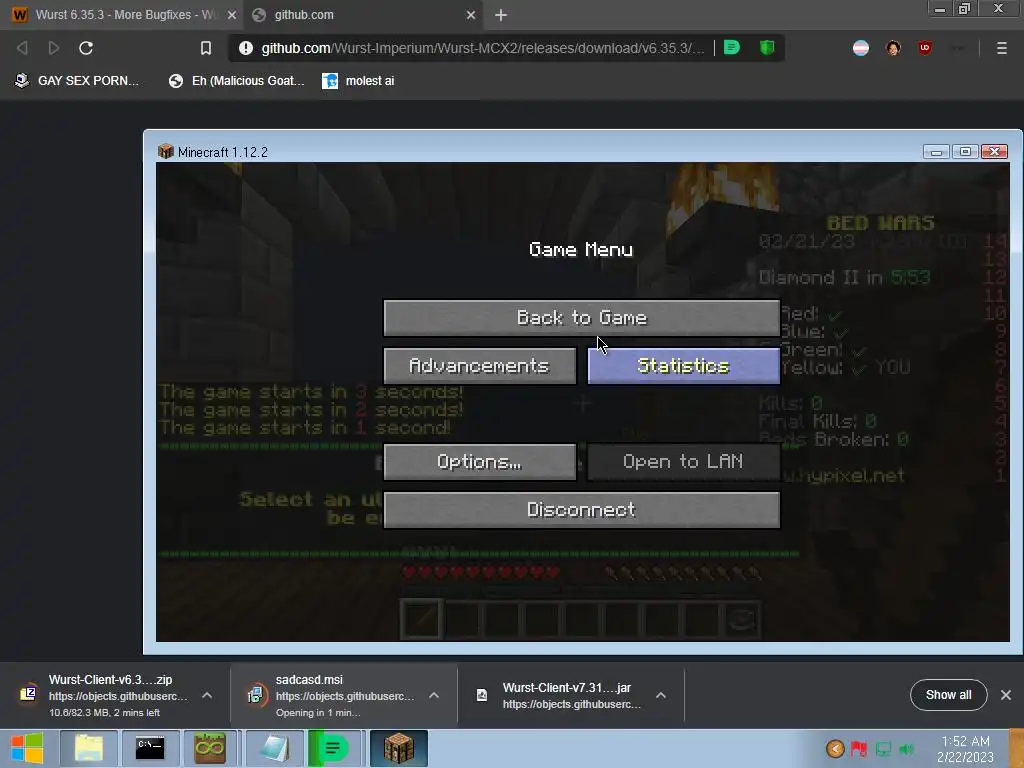1024x768 pixels.
Task: Click Show all downloads
Action: (x=948, y=695)
